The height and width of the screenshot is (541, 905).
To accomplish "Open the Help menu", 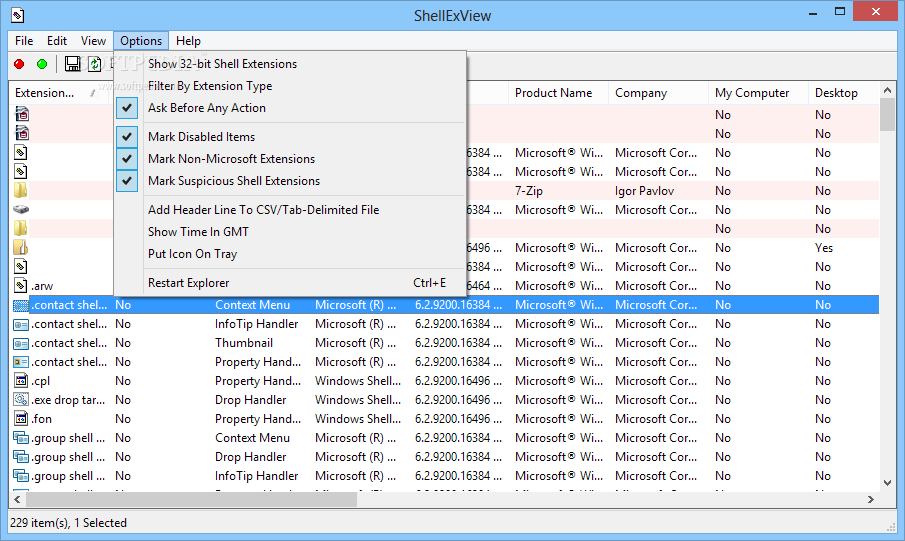I will (188, 41).
